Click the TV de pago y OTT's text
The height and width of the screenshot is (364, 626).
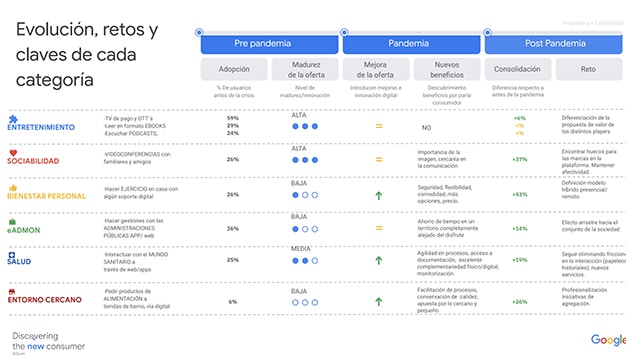(x=128, y=119)
